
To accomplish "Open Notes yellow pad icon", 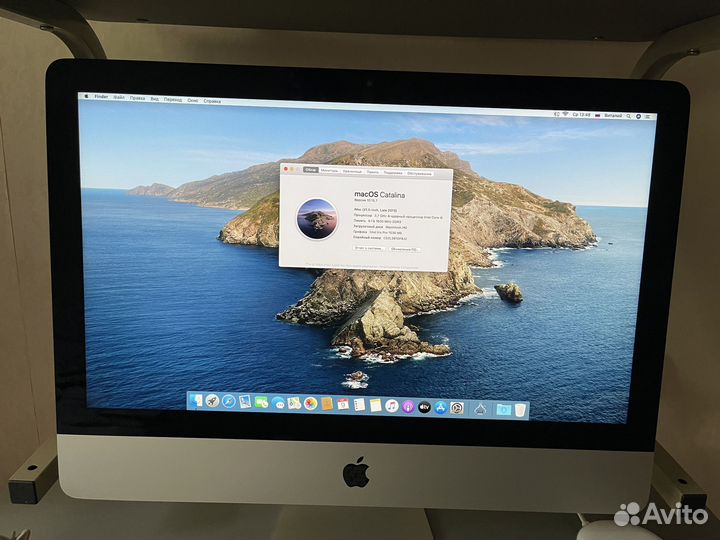I will pyautogui.click(x=376, y=405).
